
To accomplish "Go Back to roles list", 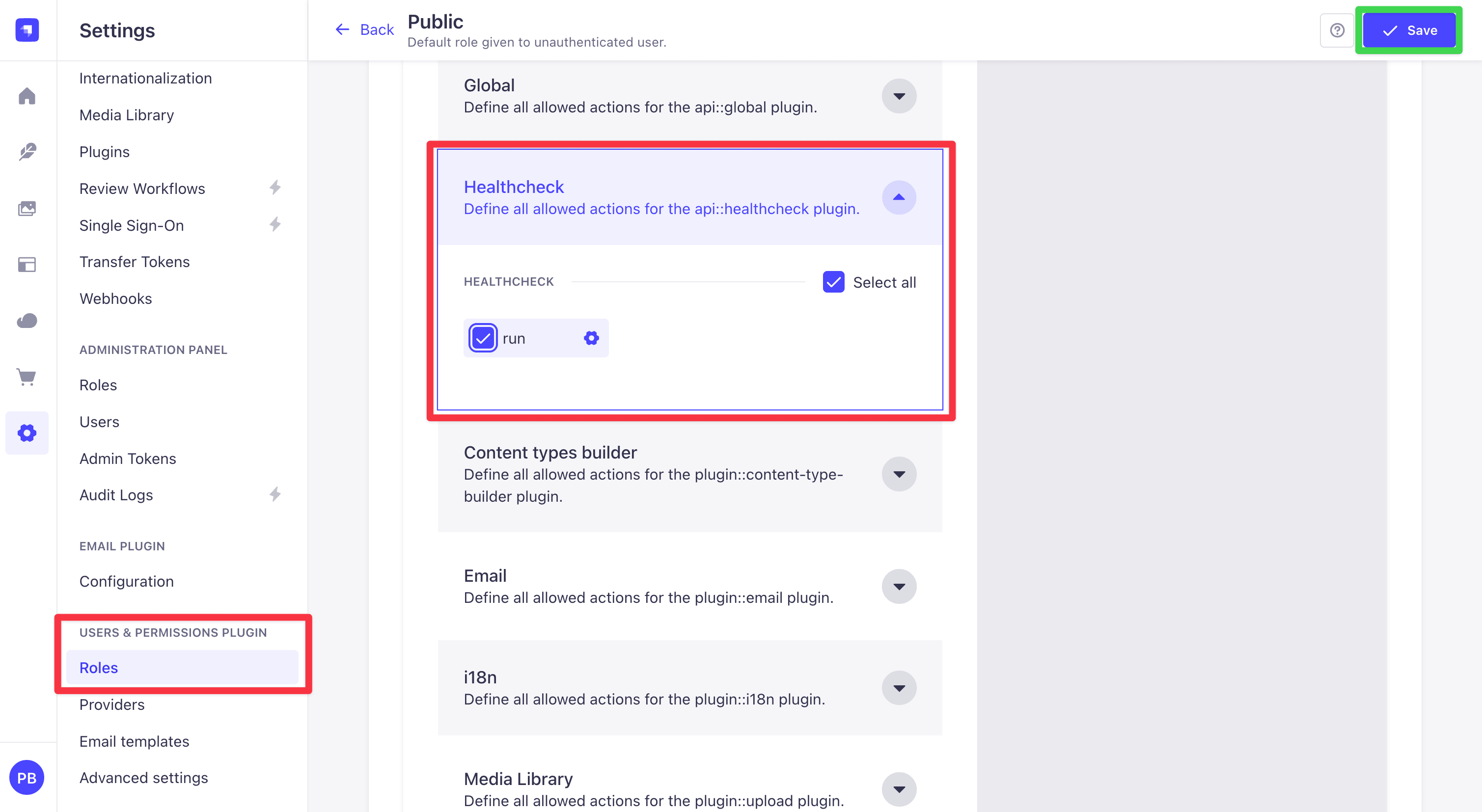I will click(365, 29).
